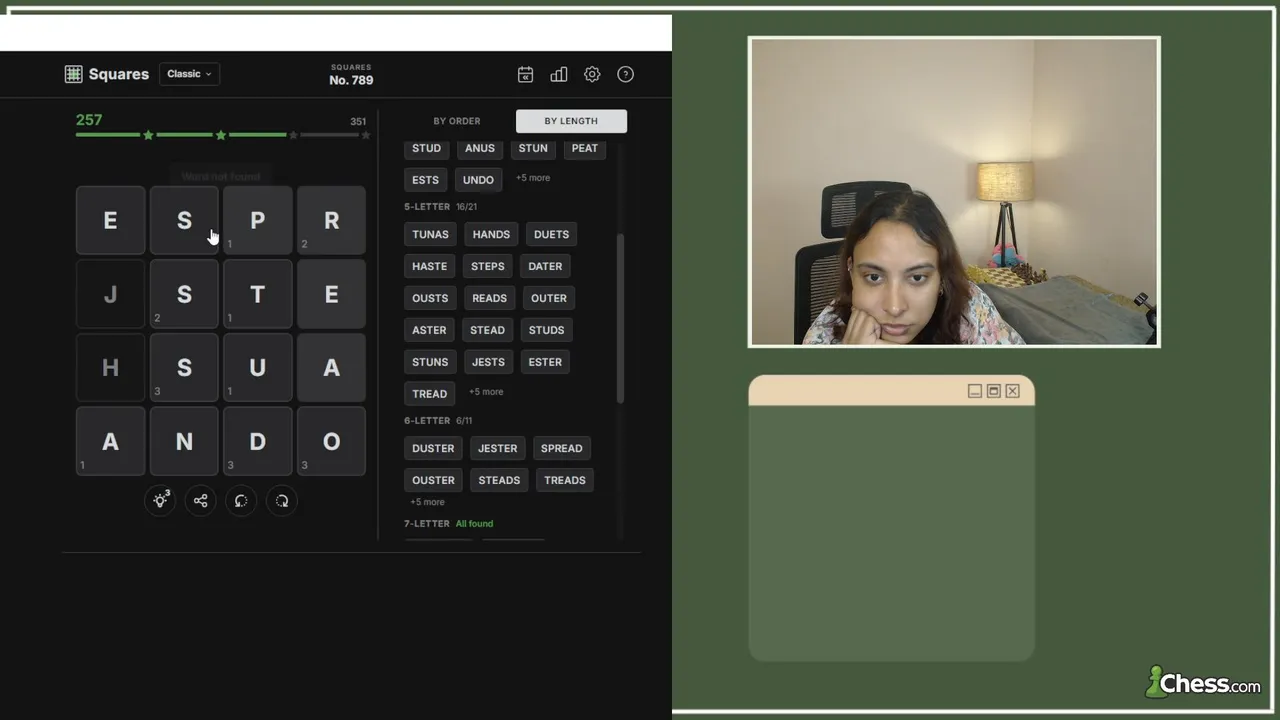Click the found word JESTS
Screen dimensions: 1280x720
(488, 362)
